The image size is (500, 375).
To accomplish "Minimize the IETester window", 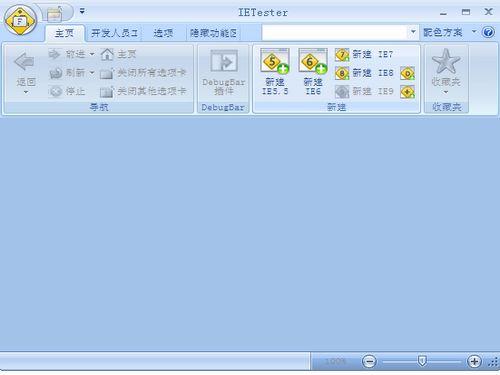I will (x=443, y=13).
